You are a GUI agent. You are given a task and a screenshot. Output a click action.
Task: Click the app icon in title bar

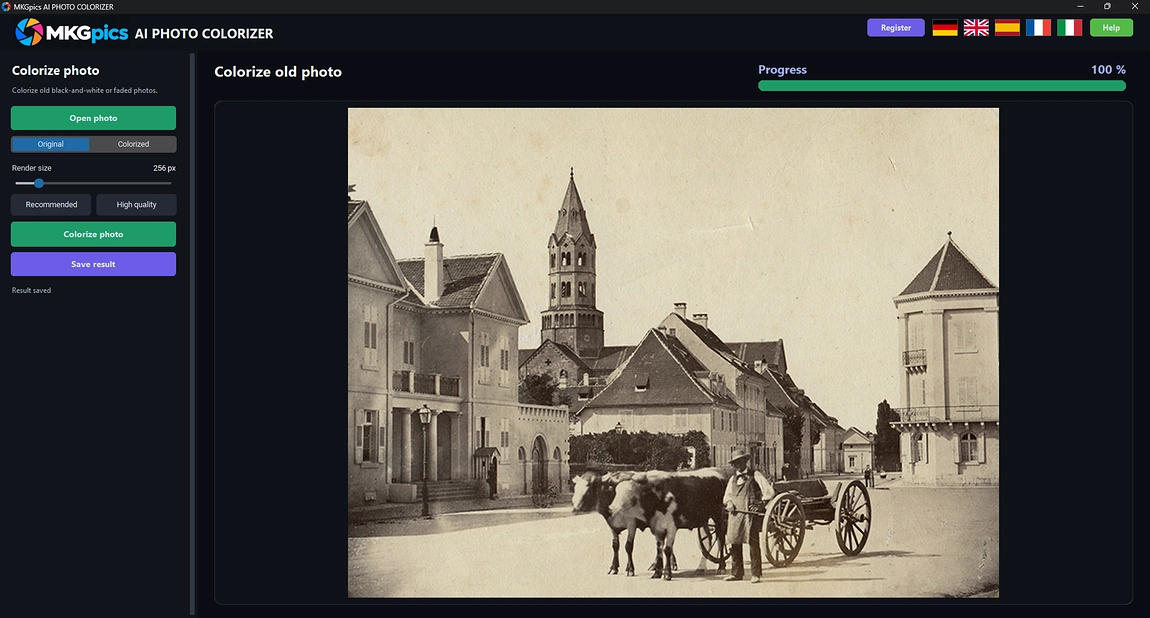6,7
